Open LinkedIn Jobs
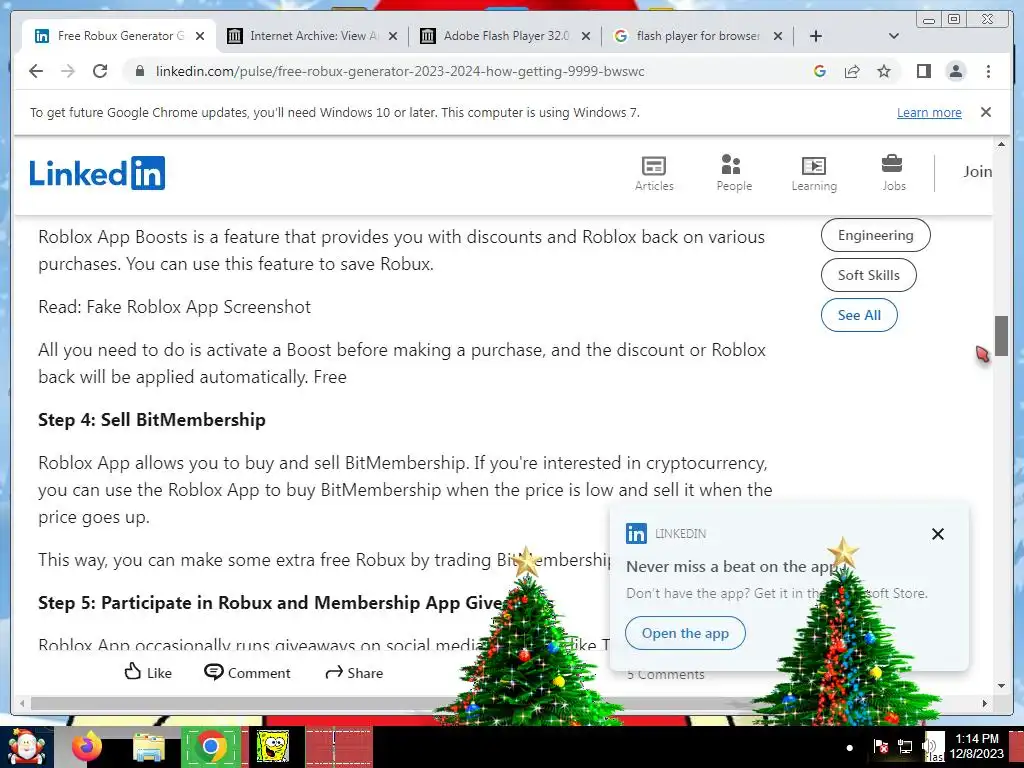This screenshot has height=768, width=1024. 893,173
